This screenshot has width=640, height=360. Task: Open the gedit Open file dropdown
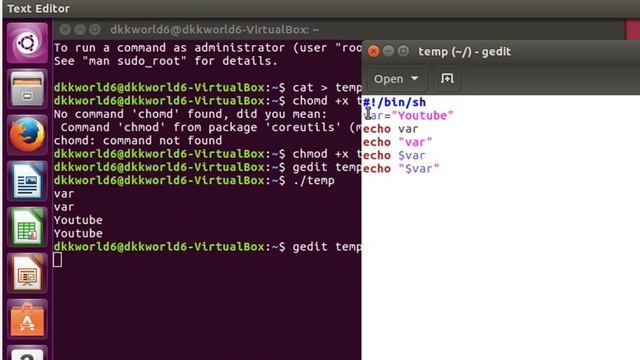(396, 78)
